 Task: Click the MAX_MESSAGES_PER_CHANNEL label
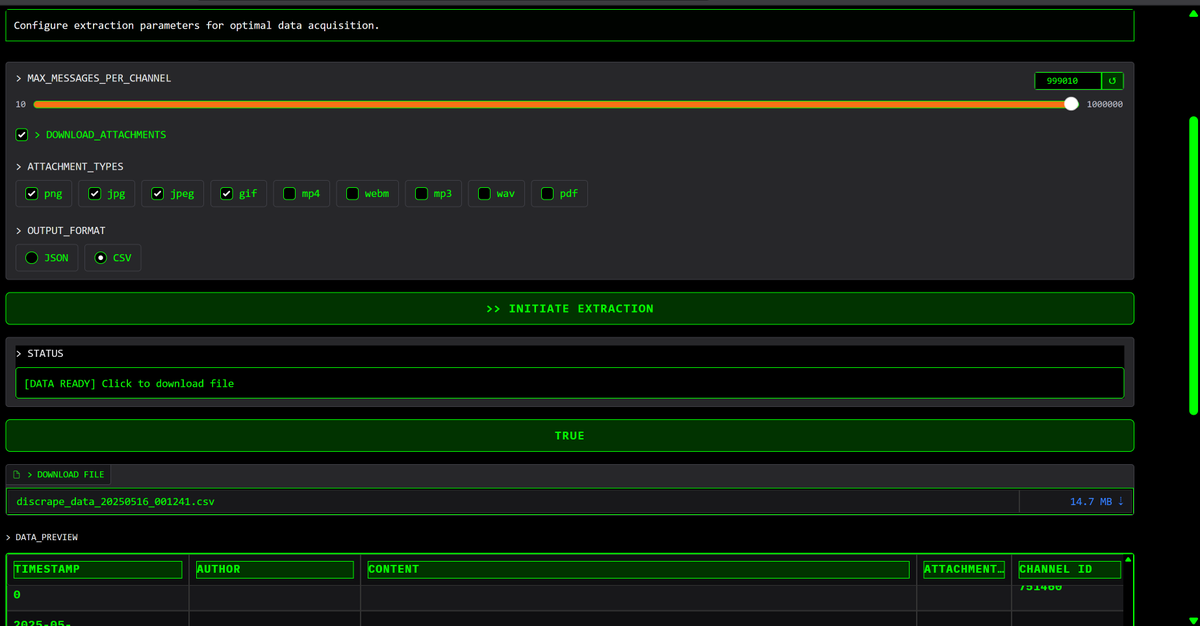pos(99,78)
